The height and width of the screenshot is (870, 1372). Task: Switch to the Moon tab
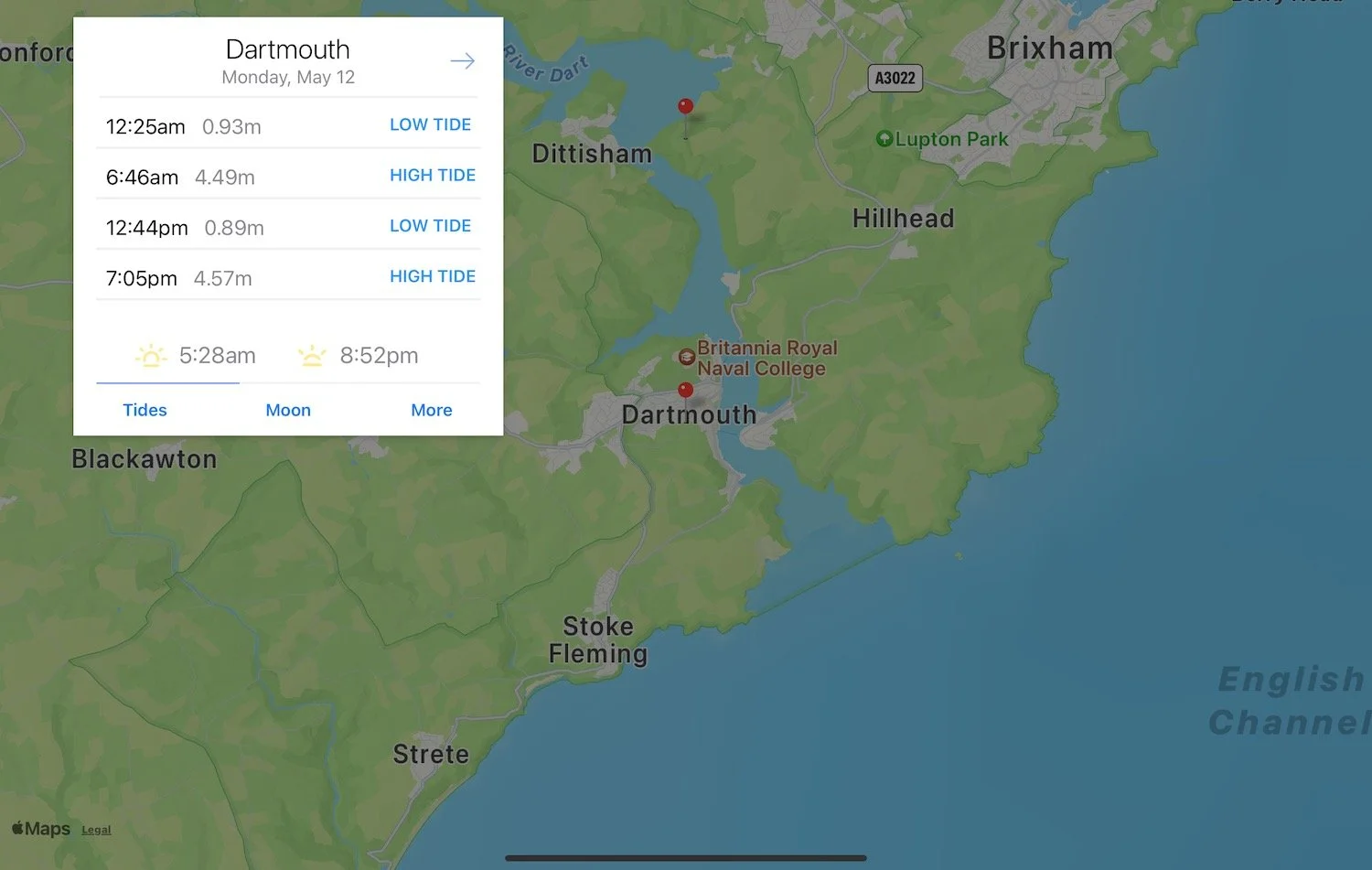point(288,410)
